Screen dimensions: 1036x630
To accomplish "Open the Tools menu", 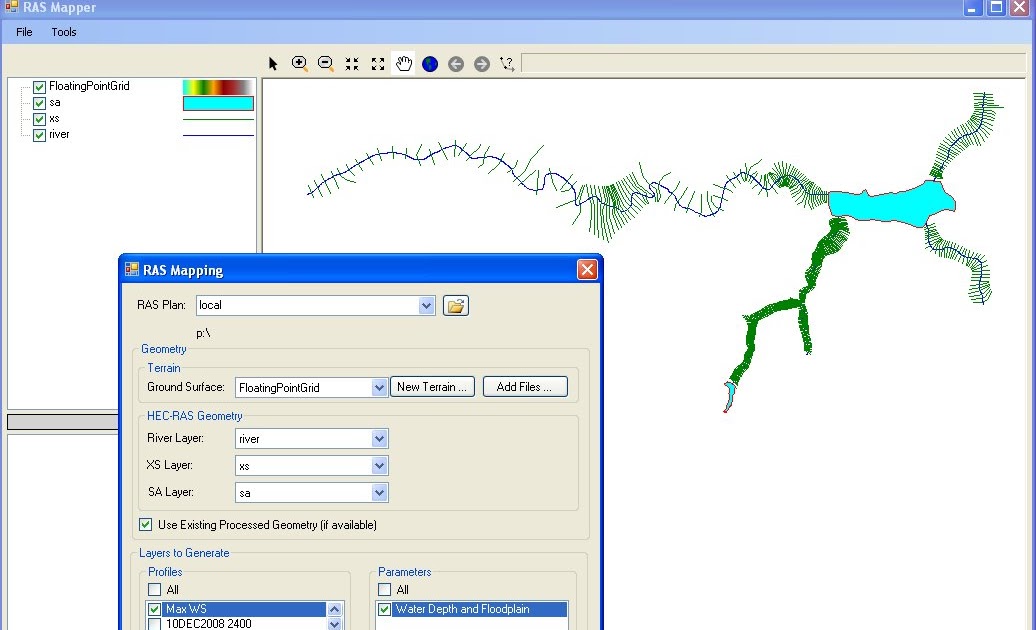I will pyautogui.click(x=63, y=32).
